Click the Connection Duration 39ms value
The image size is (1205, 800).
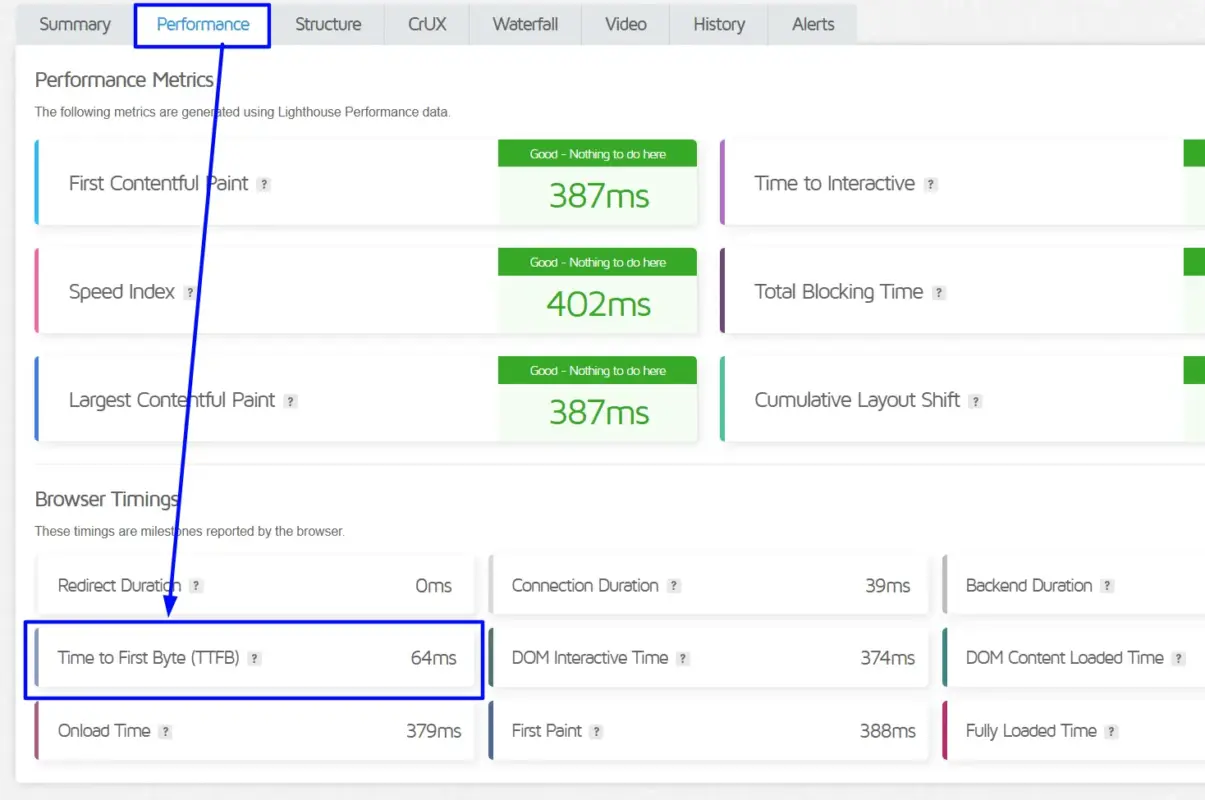(888, 586)
